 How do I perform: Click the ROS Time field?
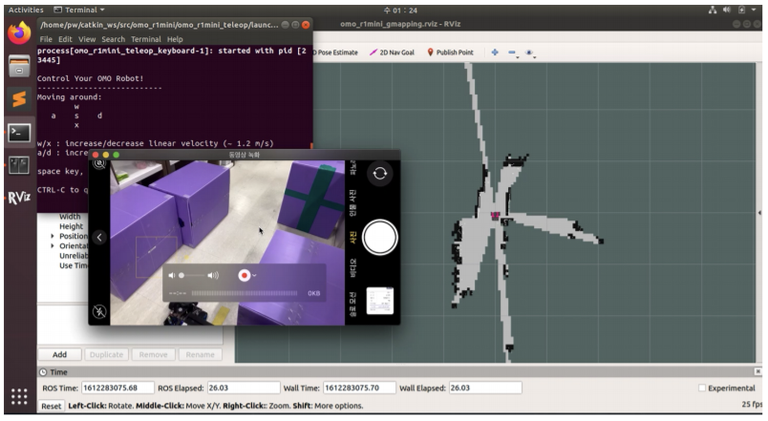[x=118, y=388]
